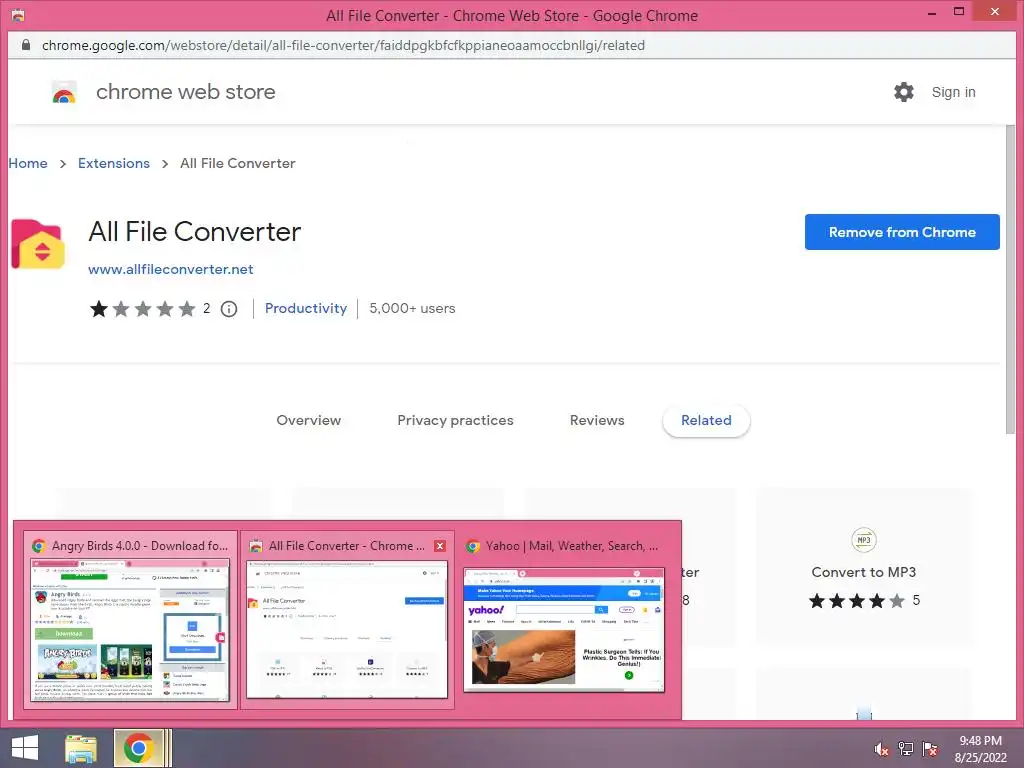Click the Convert to MP3 star rating

[x=857, y=601]
